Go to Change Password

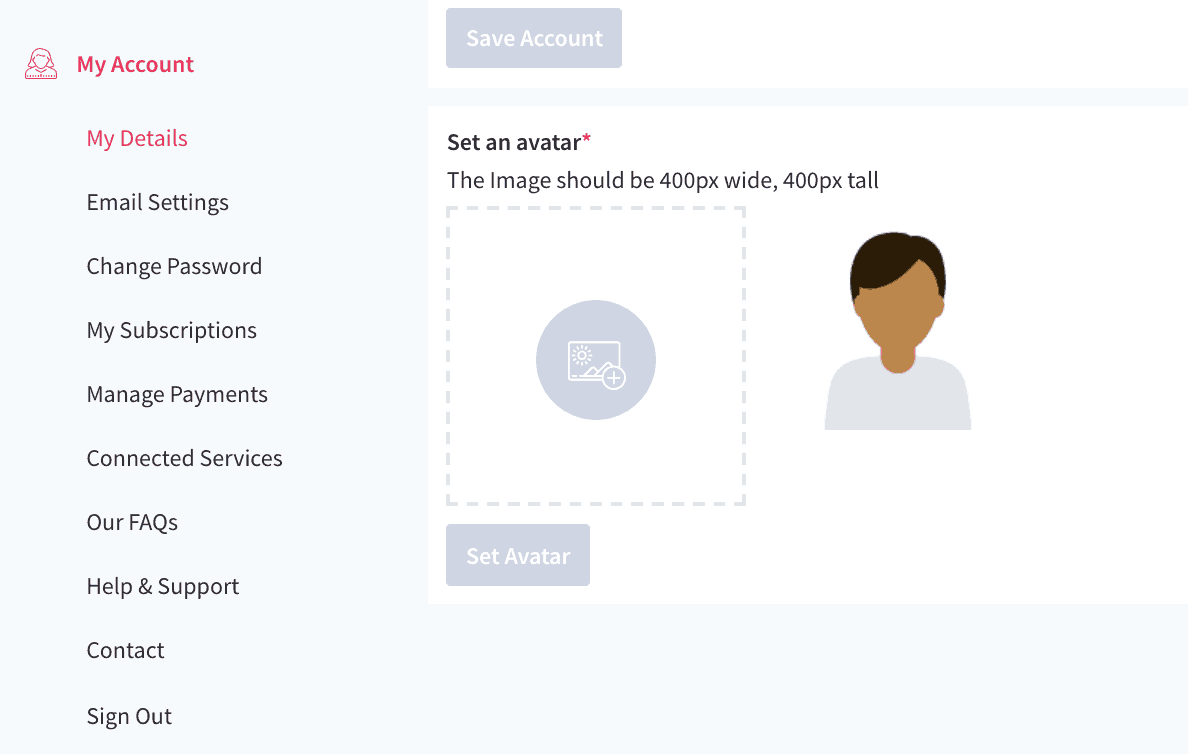(174, 266)
